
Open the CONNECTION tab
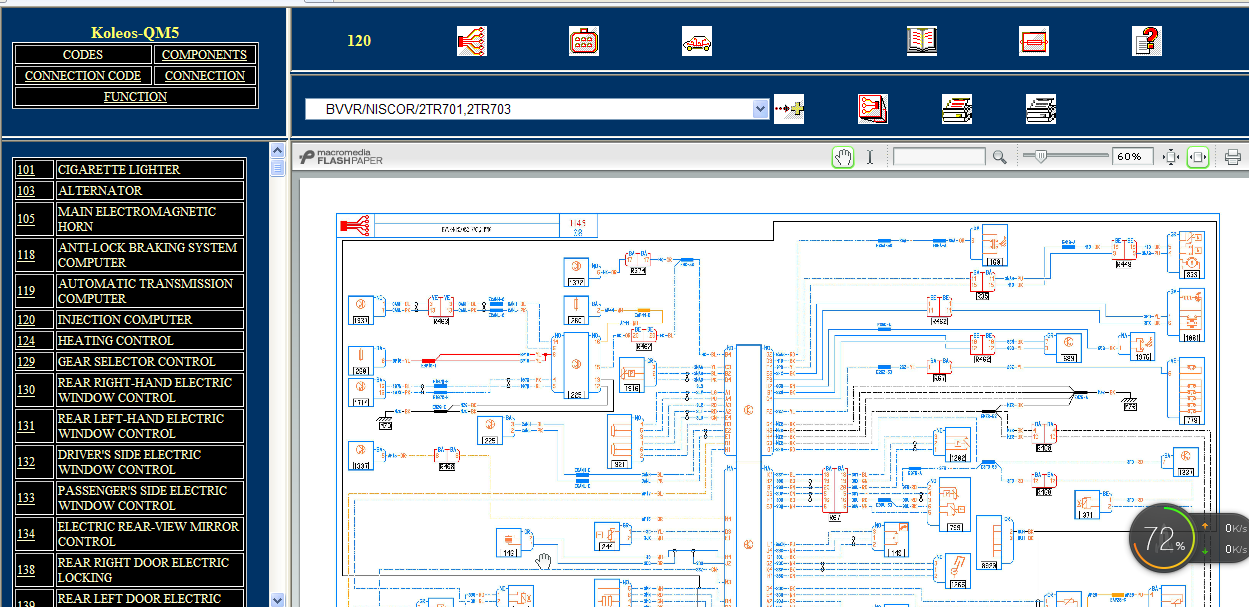pos(205,76)
